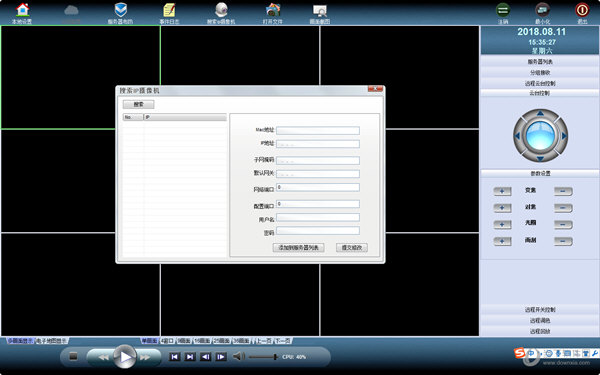Select the 9画面 nine-view layout

click(x=184, y=341)
